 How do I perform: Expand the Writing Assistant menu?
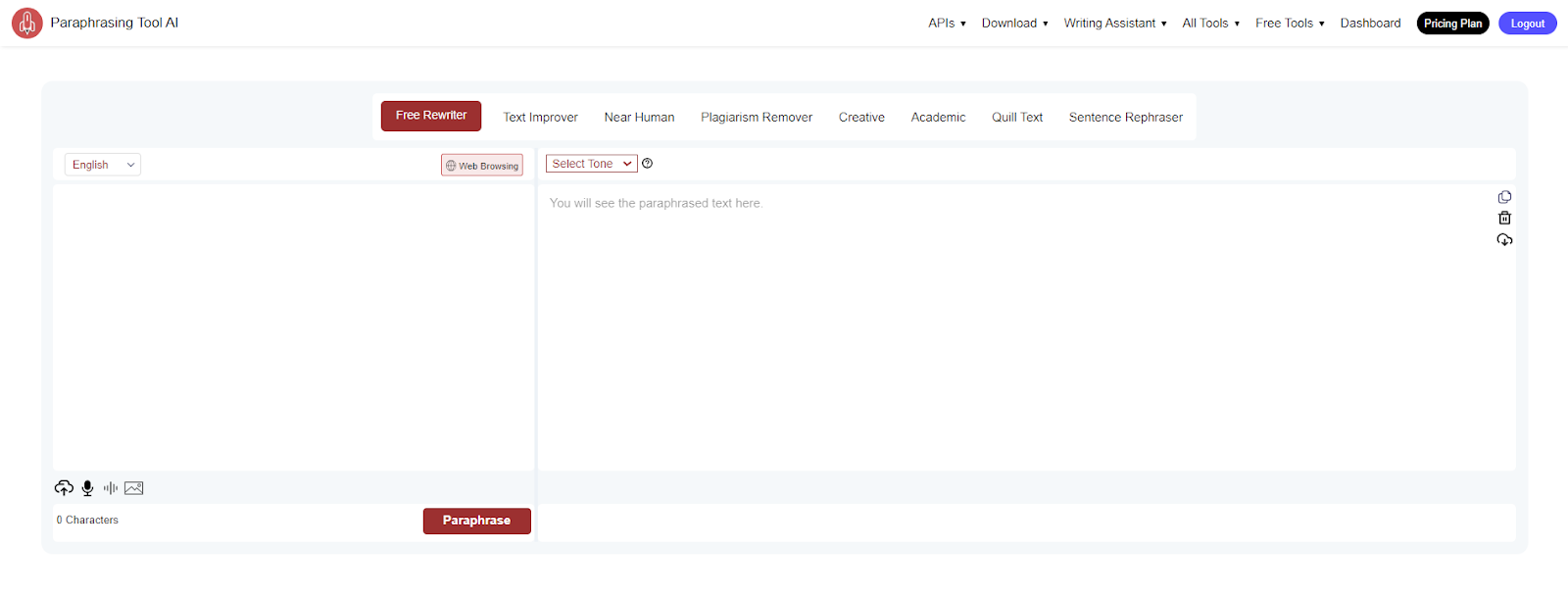point(1115,23)
